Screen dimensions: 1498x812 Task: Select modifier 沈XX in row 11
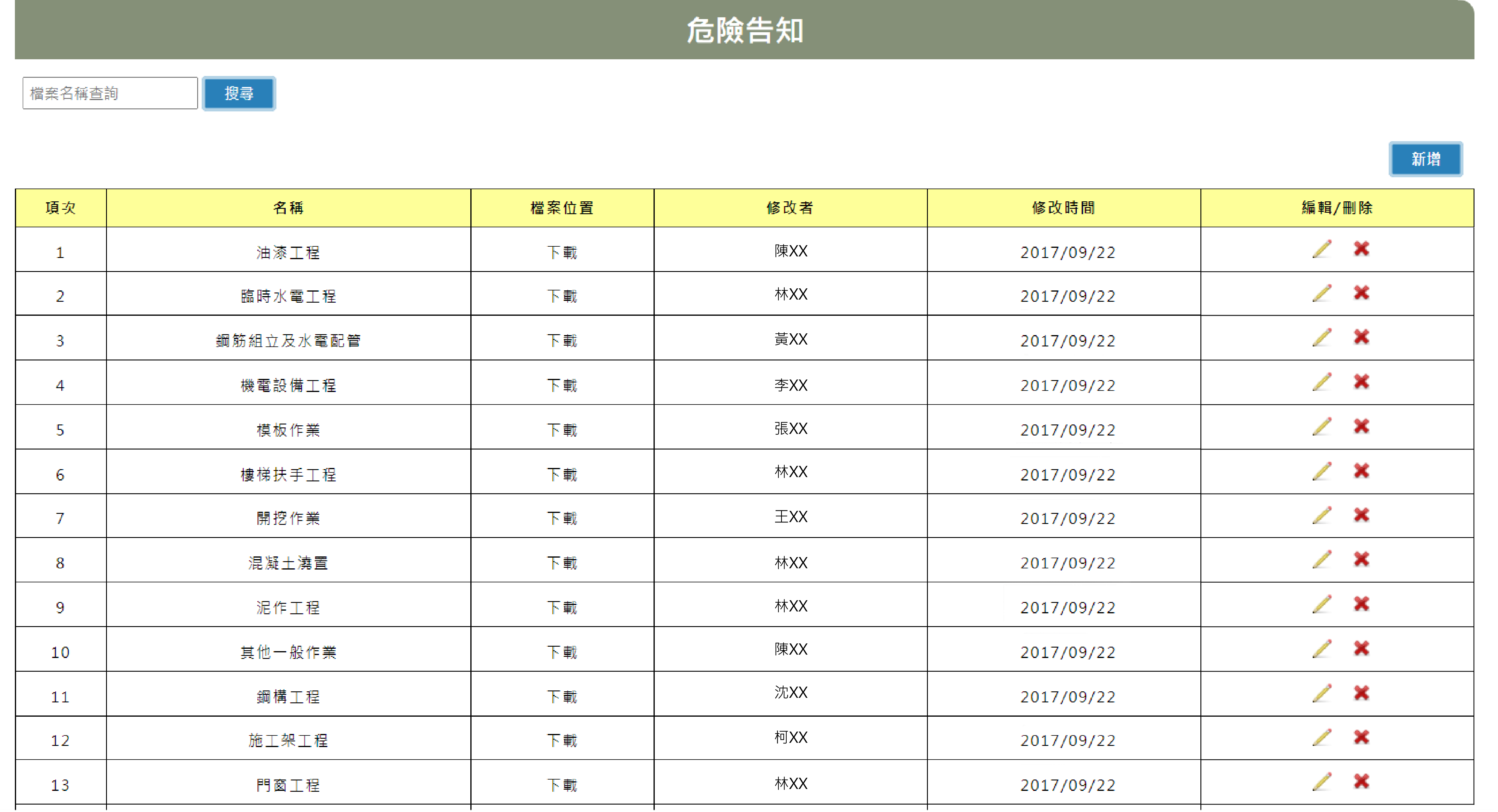coord(790,692)
